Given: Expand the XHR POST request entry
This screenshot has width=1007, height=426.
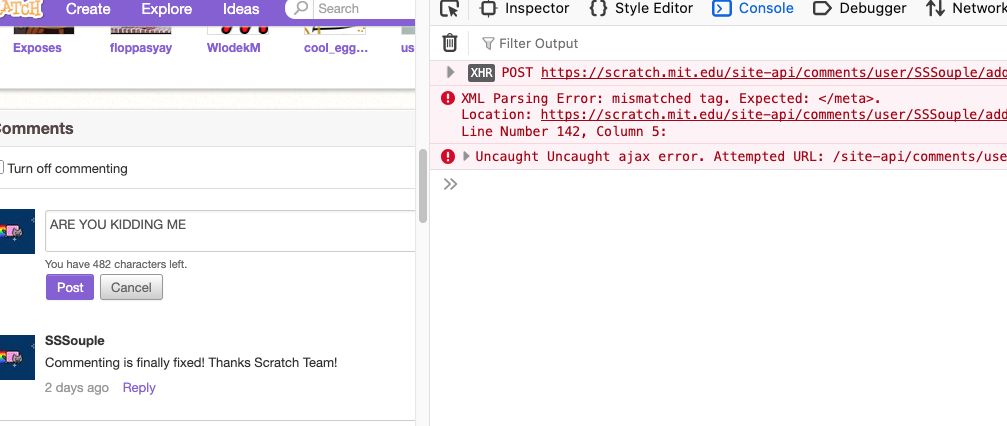Looking at the screenshot, I should tap(451, 72).
